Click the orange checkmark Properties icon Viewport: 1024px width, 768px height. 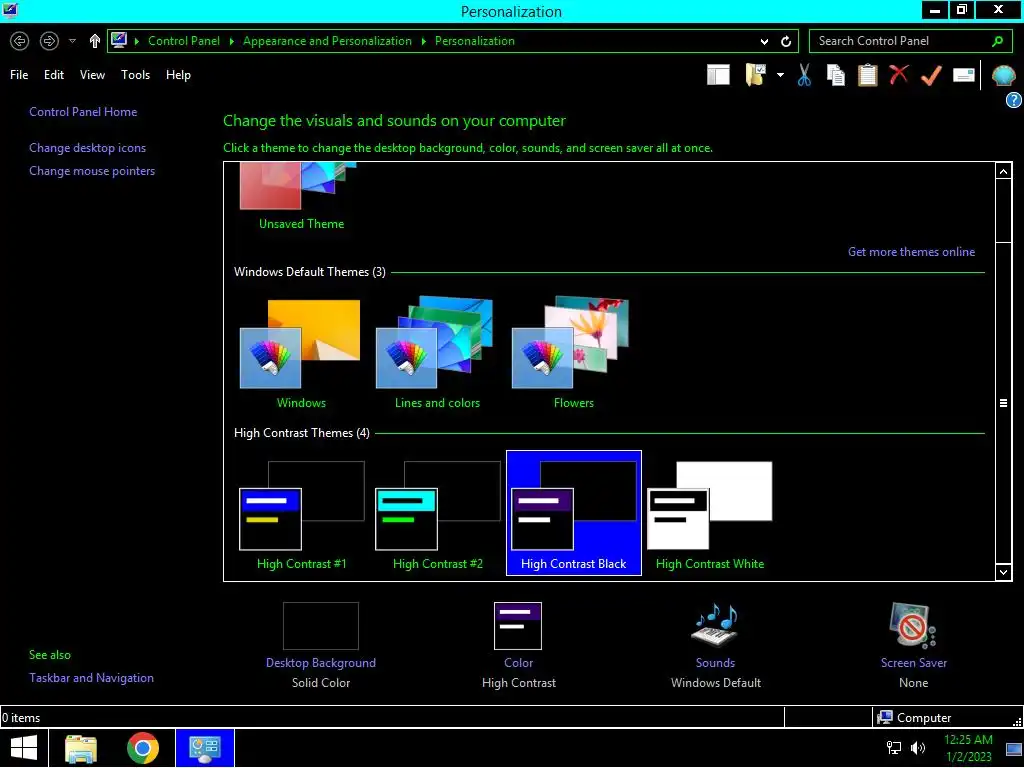pyautogui.click(x=931, y=75)
